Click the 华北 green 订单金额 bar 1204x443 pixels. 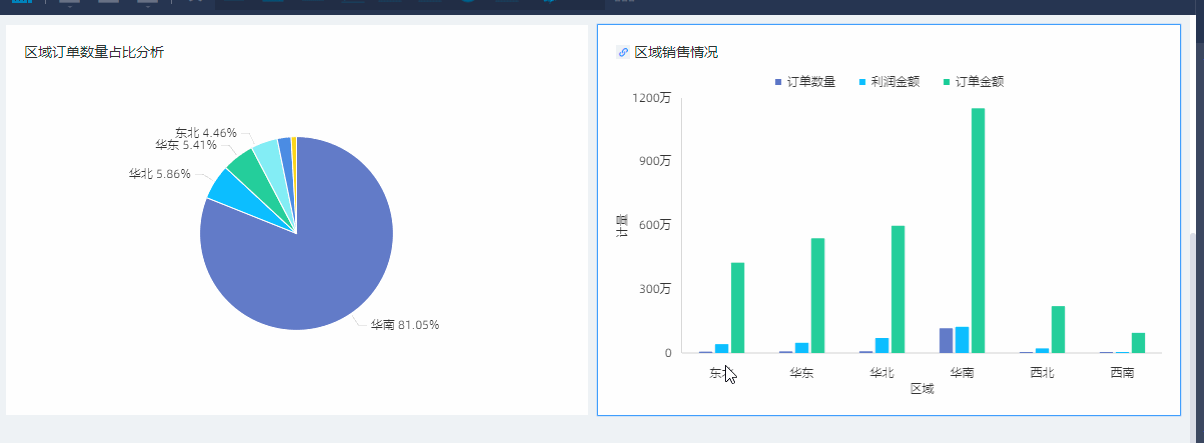point(898,289)
